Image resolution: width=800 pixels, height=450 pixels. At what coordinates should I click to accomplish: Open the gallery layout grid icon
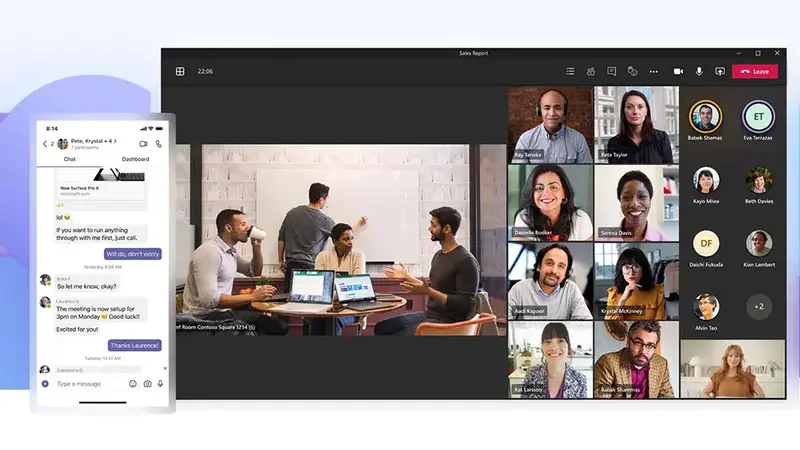(180, 71)
